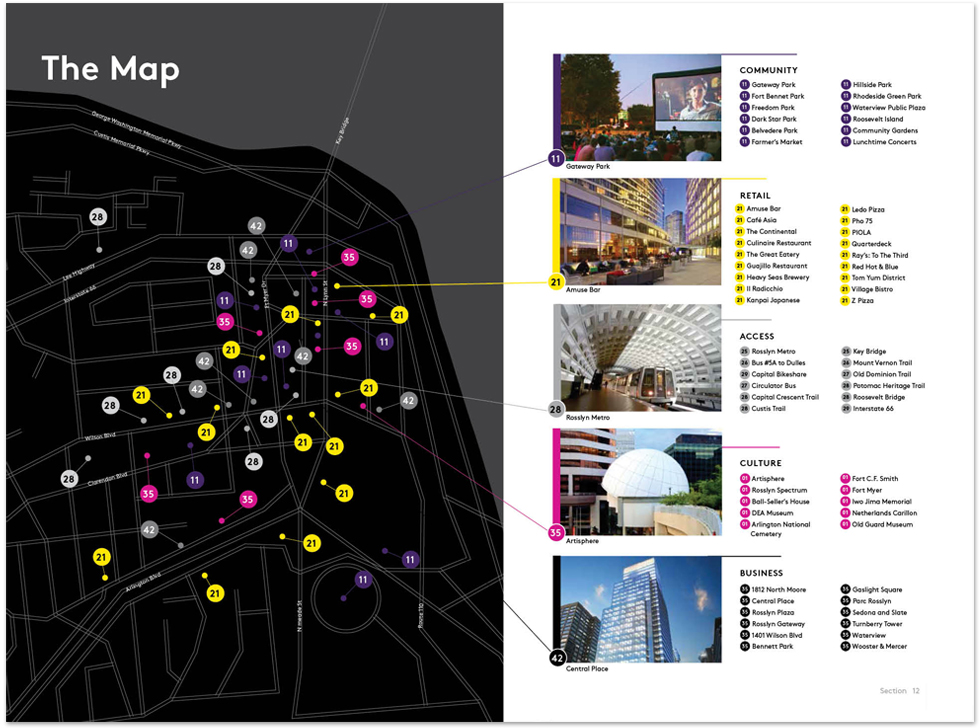This screenshot has height=728, width=980.
Task: Click the yellow 21 marker beside Amuse Bar photo
Action: [556, 283]
